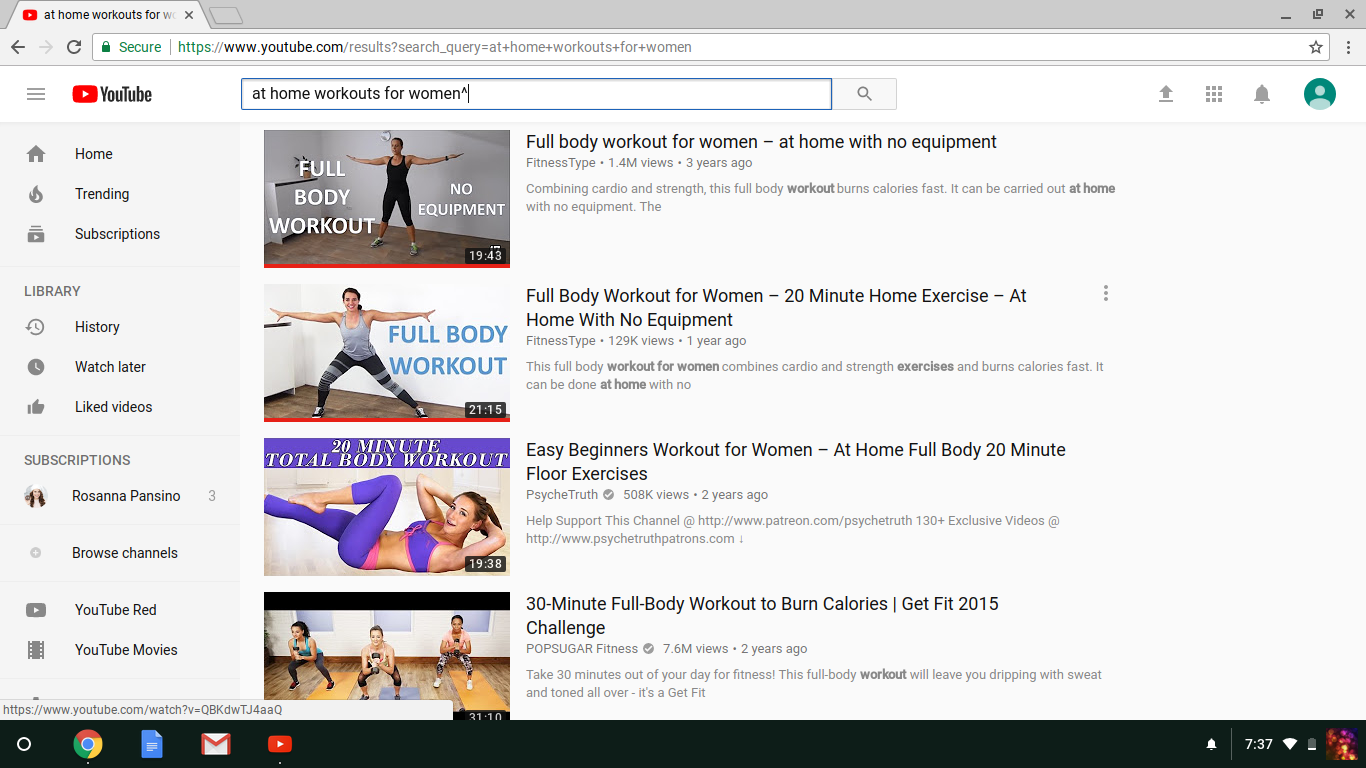Click Rosanna Pansino channel avatar
Screen dimensions: 1366x768
[36, 496]
